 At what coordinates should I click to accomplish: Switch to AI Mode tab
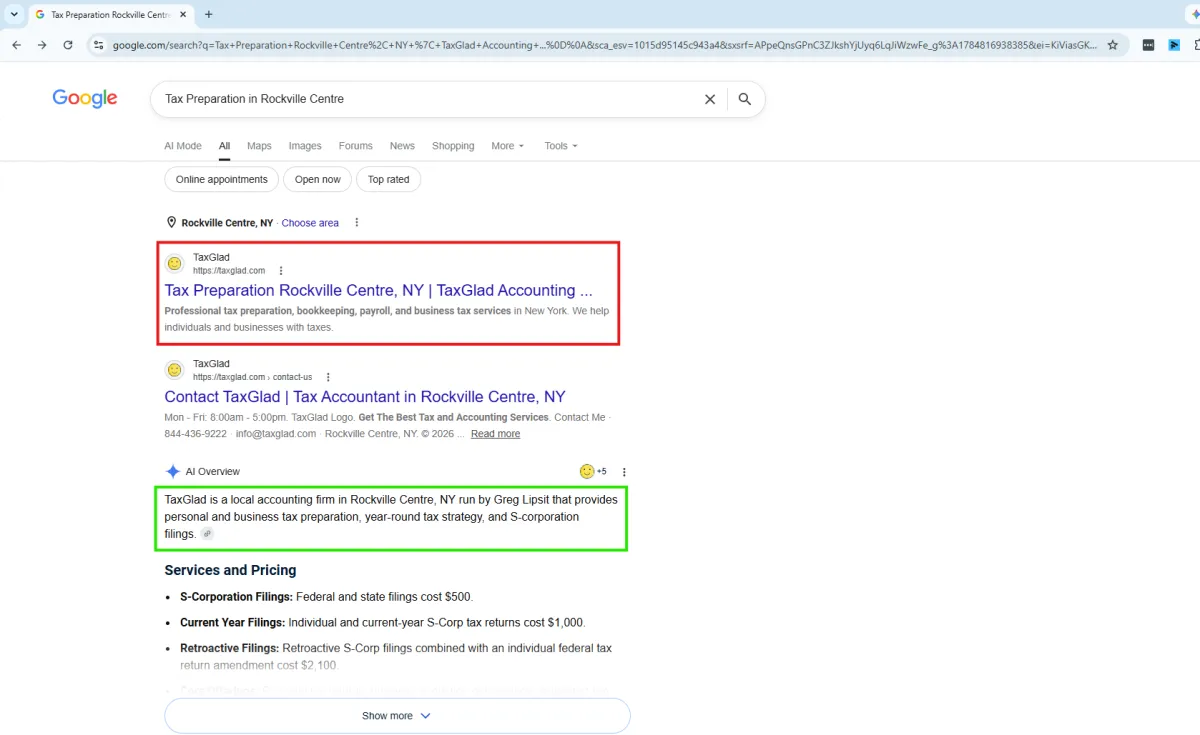click(183, 146)
